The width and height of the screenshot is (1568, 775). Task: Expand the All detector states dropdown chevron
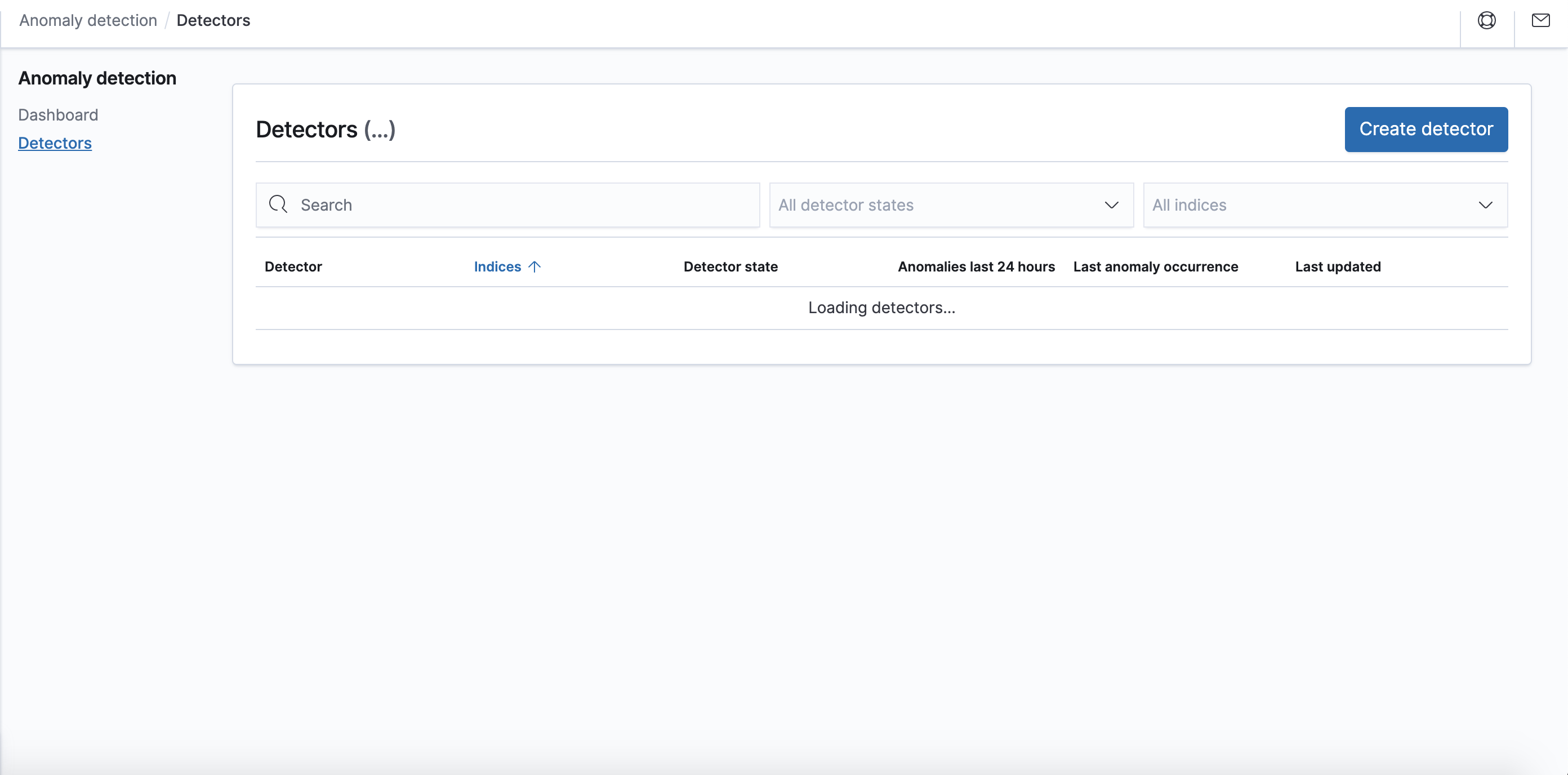[1111, 205]
